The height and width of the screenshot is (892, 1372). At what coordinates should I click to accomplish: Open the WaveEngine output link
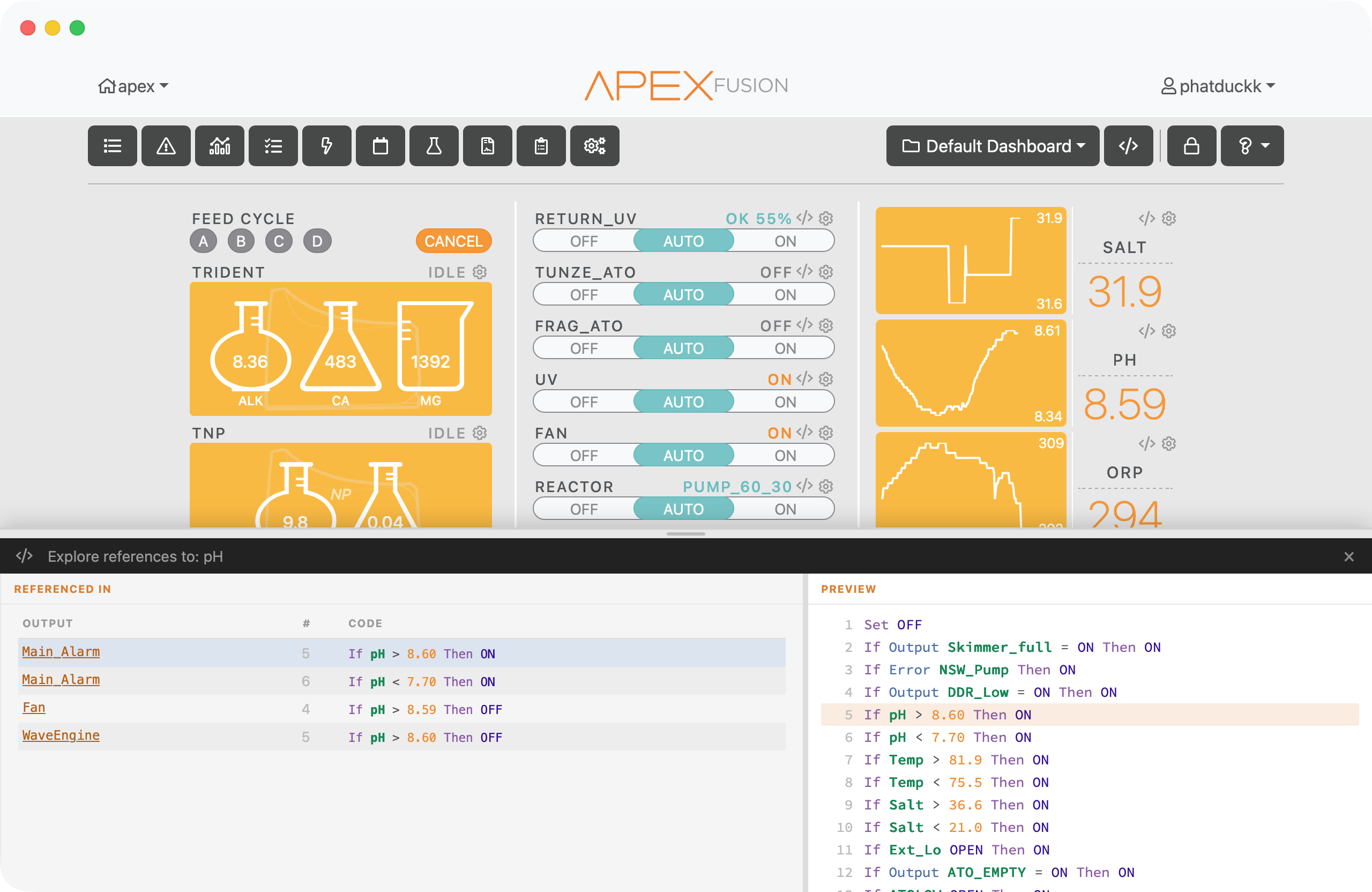point(61,735)
